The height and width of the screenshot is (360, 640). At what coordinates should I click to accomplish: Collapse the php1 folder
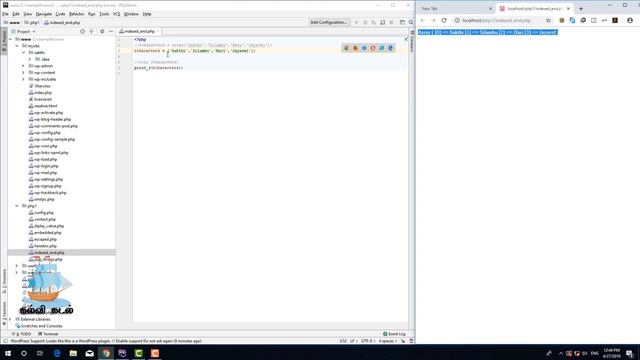pyautogui.click(x=17, y=206)
